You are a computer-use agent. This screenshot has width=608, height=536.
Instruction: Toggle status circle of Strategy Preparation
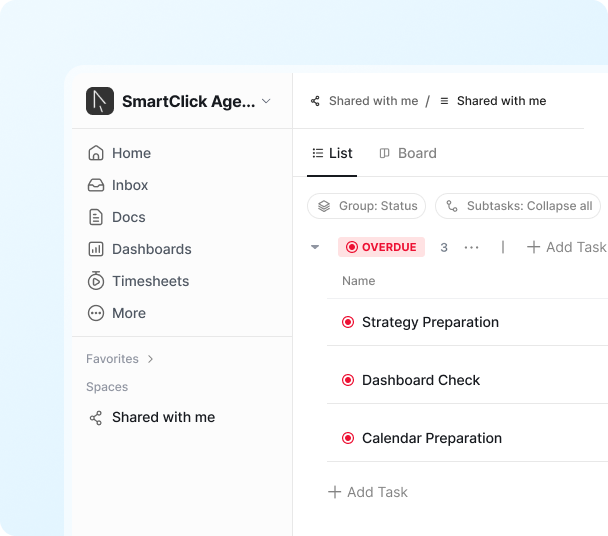[348, 322]
